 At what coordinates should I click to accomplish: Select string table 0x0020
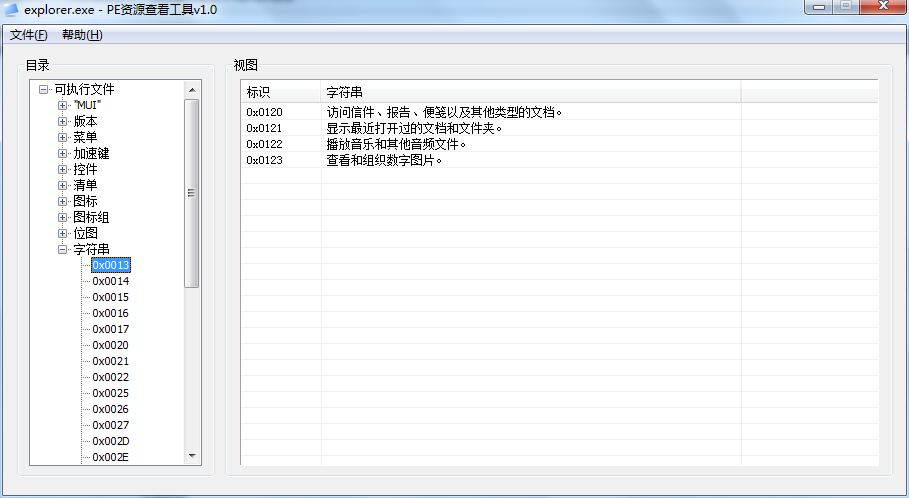tap(111, 345)
